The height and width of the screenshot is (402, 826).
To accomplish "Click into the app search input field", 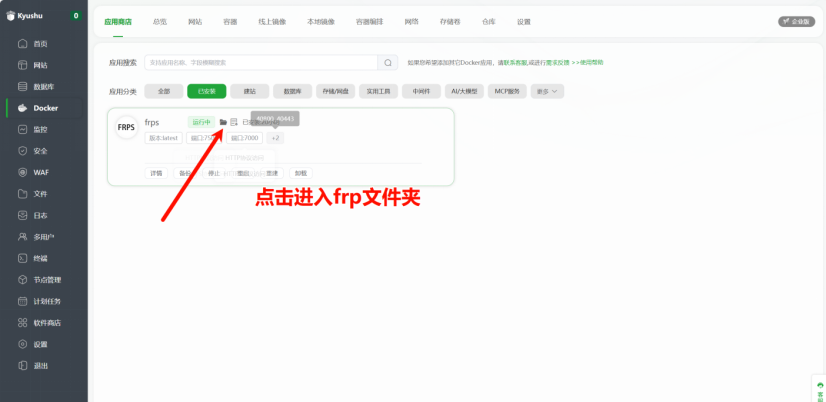I will coord(261,63).
